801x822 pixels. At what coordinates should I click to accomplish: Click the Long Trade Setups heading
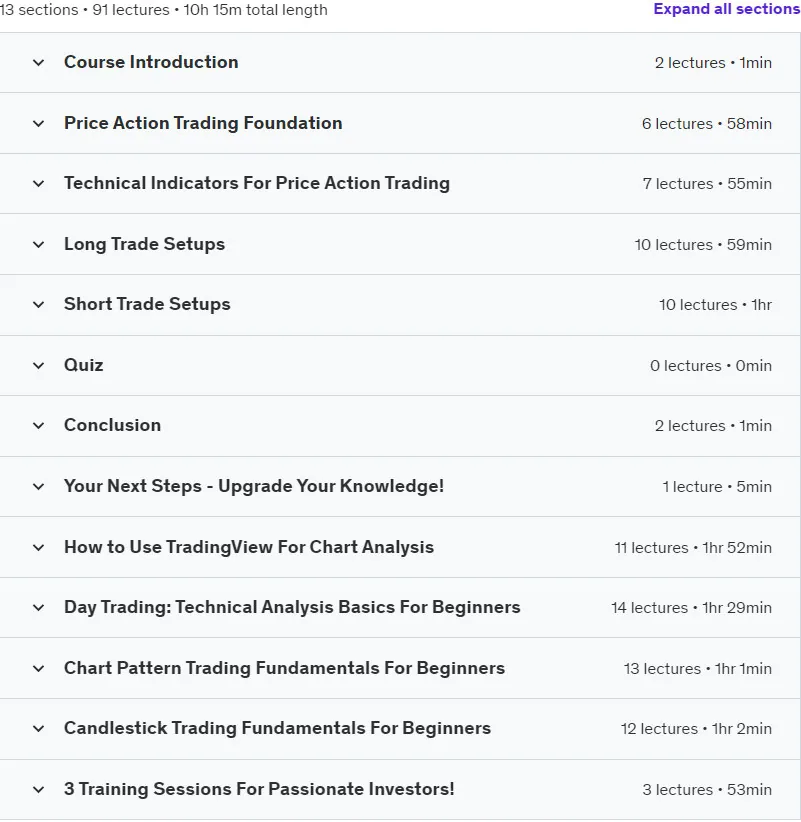coord(144,244)
